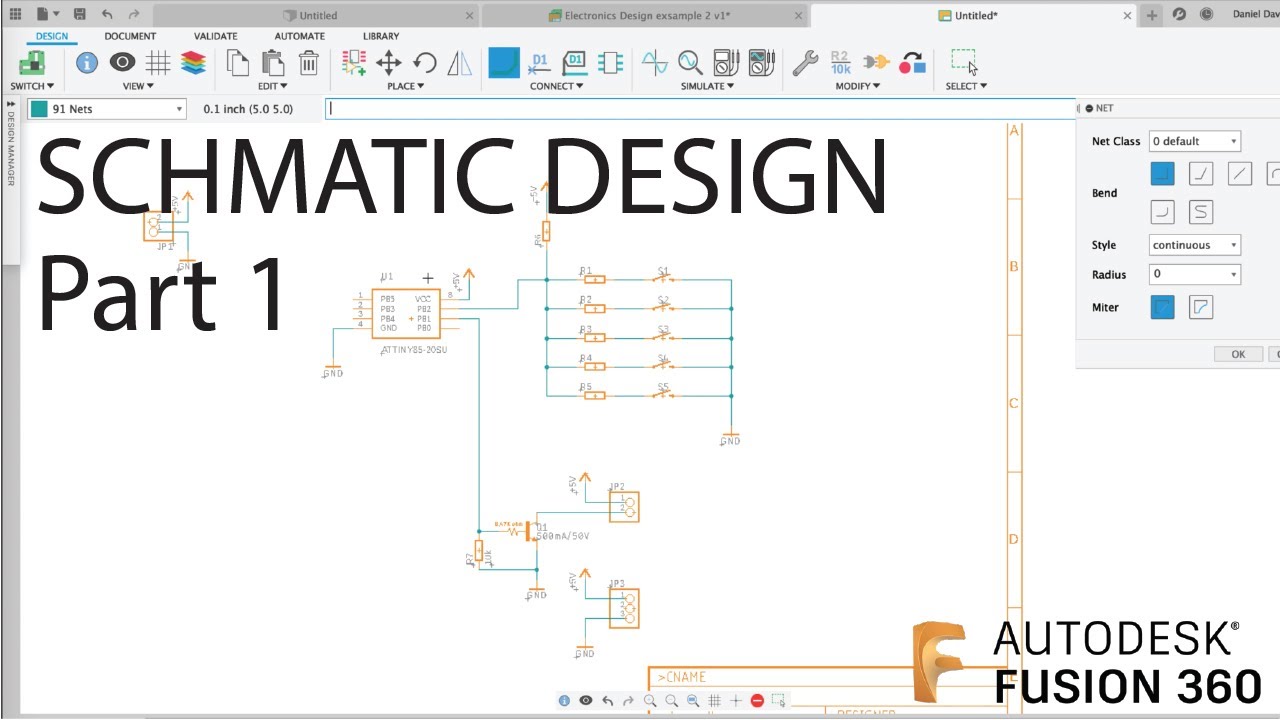Click the Undo arrow in top bar

pyautogui.click(x=107, y=15)
